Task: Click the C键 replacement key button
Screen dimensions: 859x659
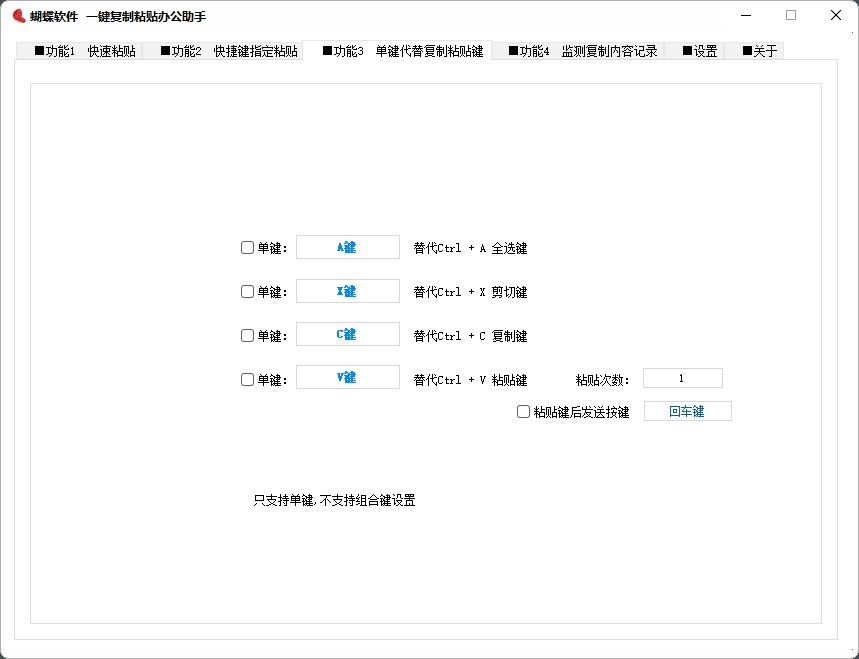Action: [347, 333]
